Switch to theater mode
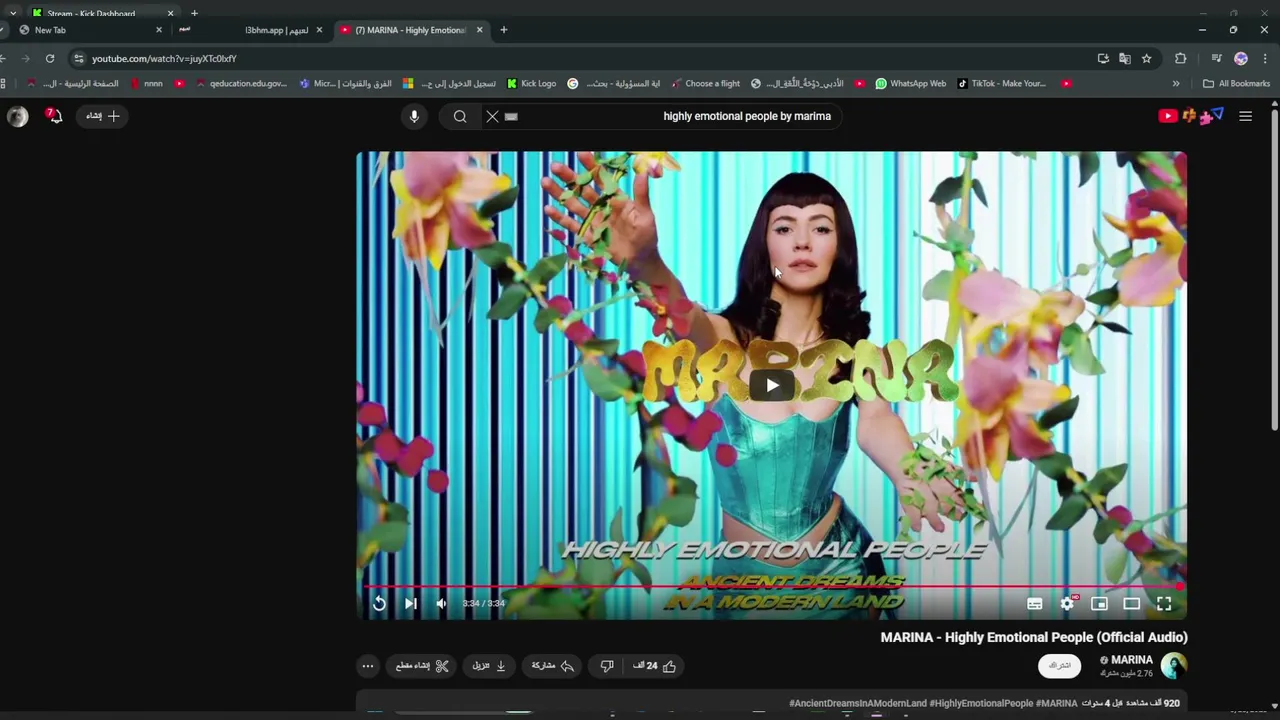1280x720 pixels. pyautogui.click(x=1131, y=603)
